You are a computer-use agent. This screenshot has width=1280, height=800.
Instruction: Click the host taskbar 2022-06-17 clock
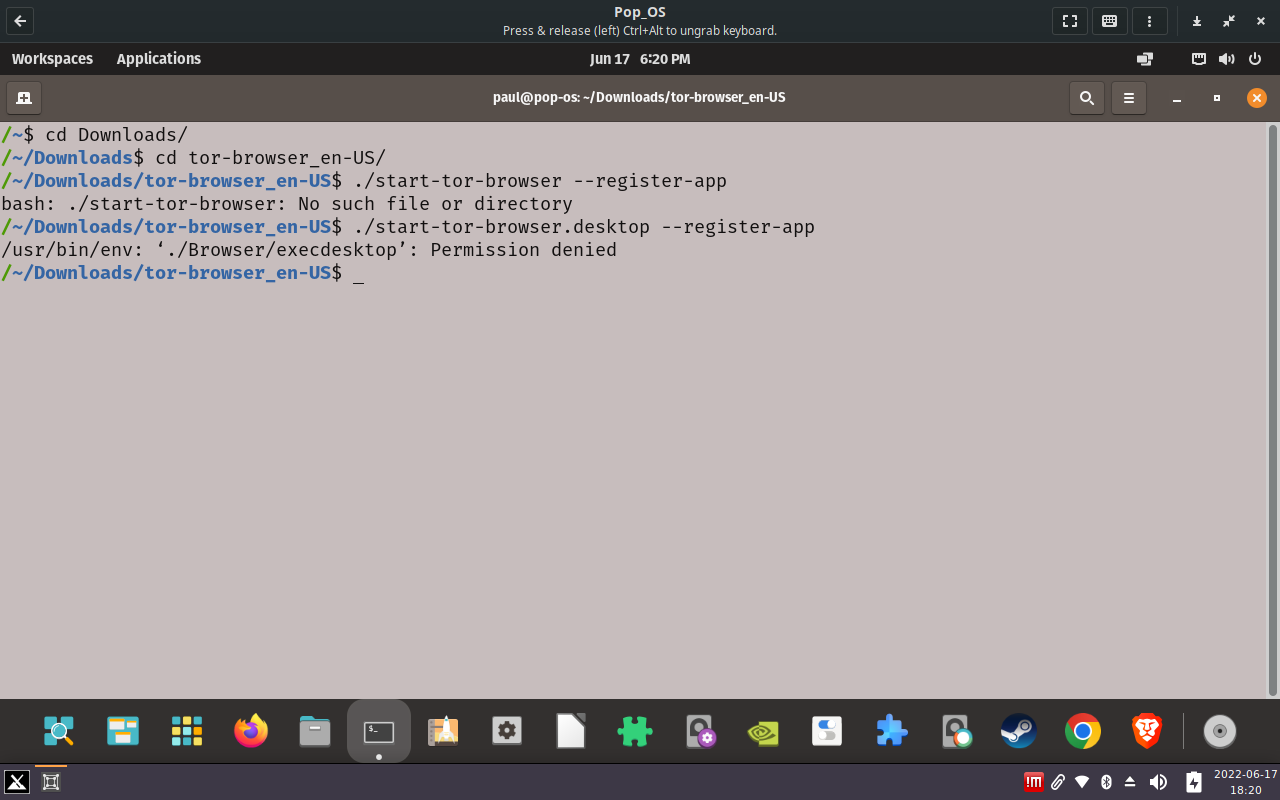coord(1245,782)
